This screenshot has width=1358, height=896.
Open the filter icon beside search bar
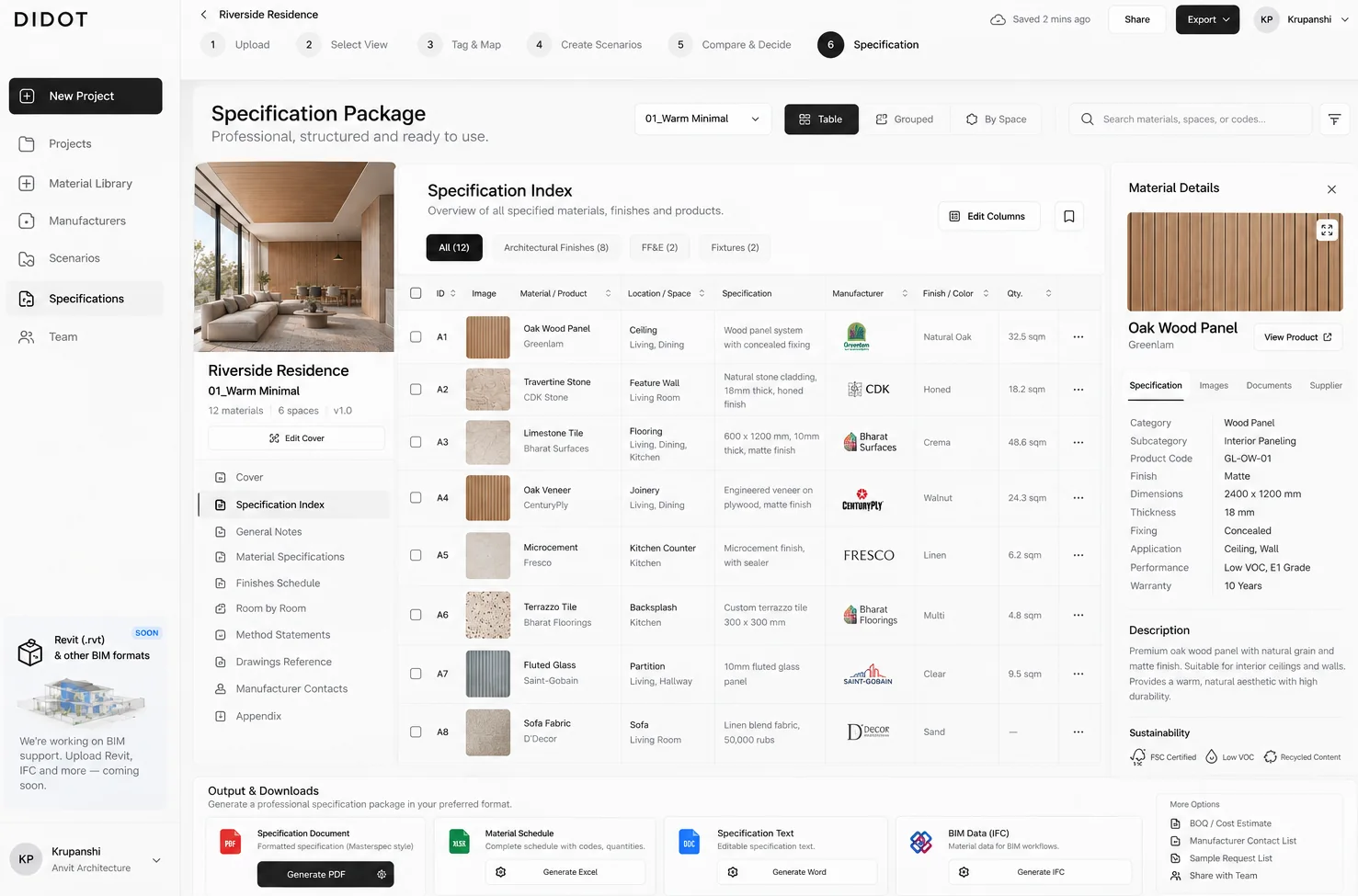[x=1334, y=119]
